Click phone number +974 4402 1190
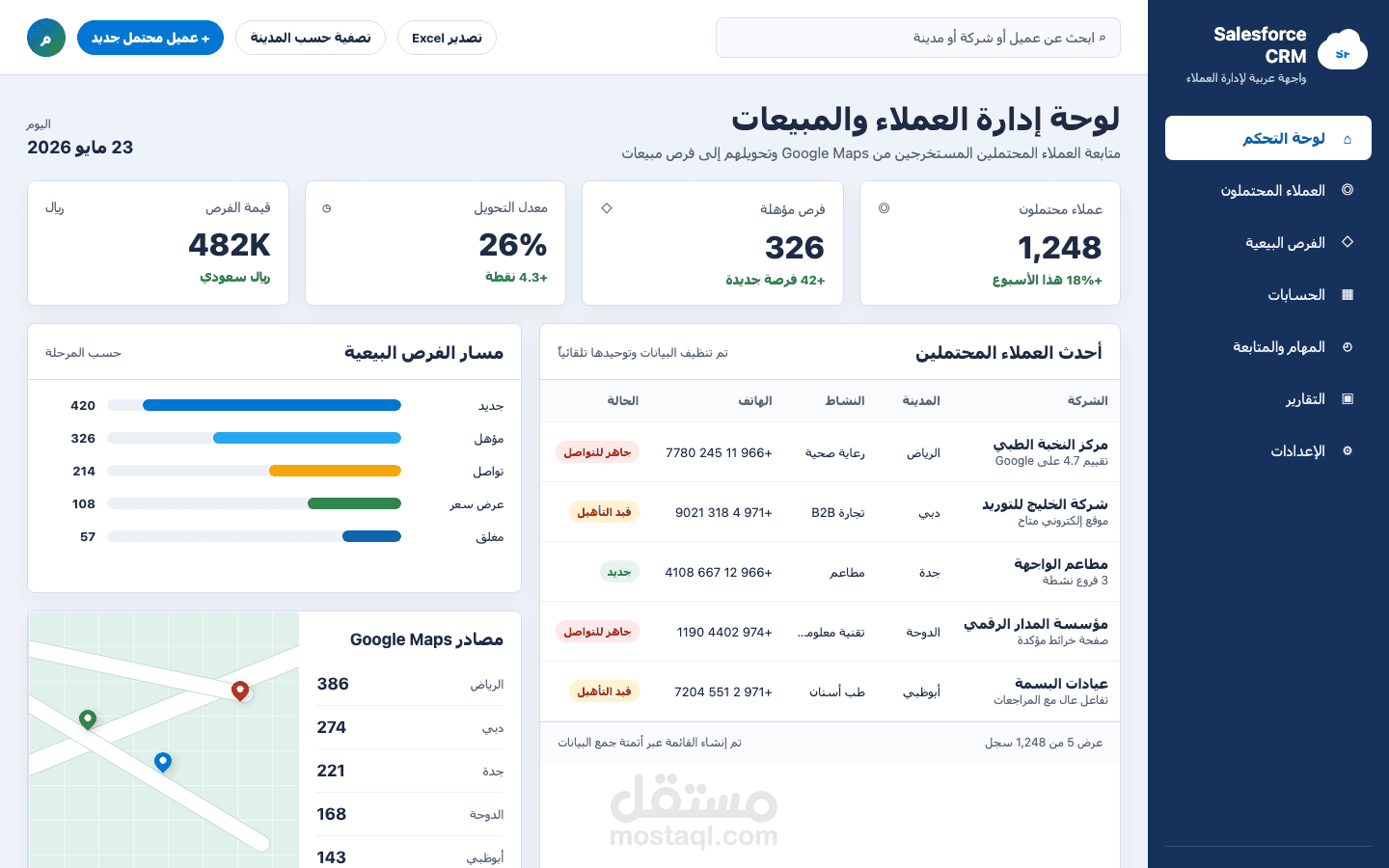 (724, 632)
